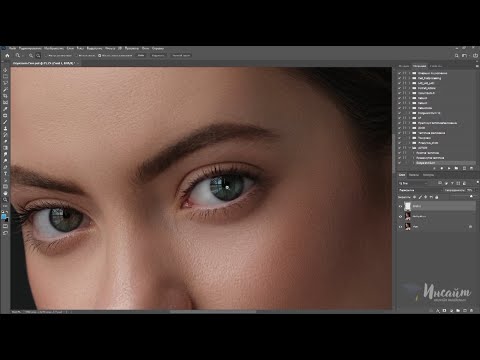Select the Move tool in the toolbar
This screenshot has width=480, height=360.
tap(5, 70)
